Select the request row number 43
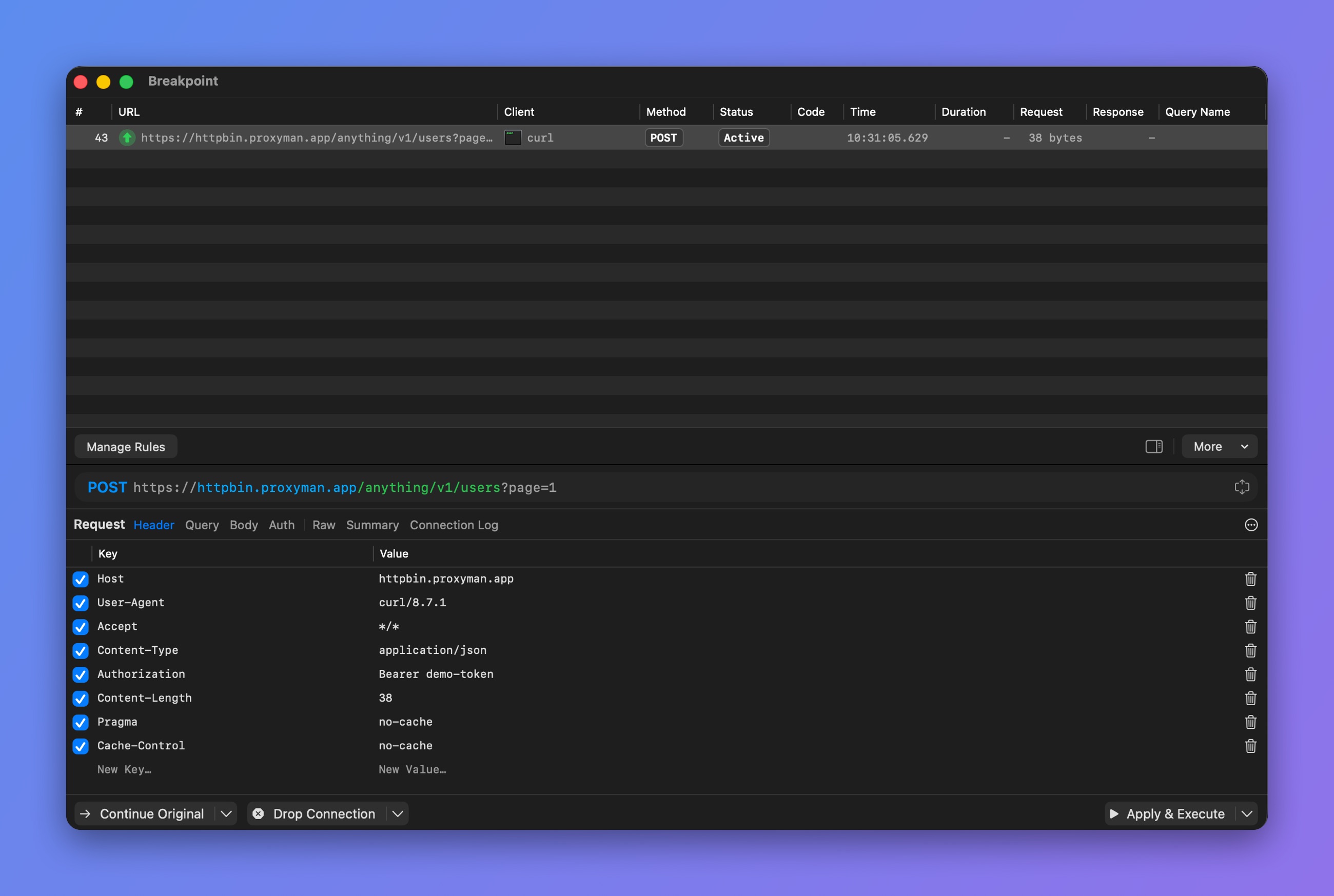 tap(666, 138)
